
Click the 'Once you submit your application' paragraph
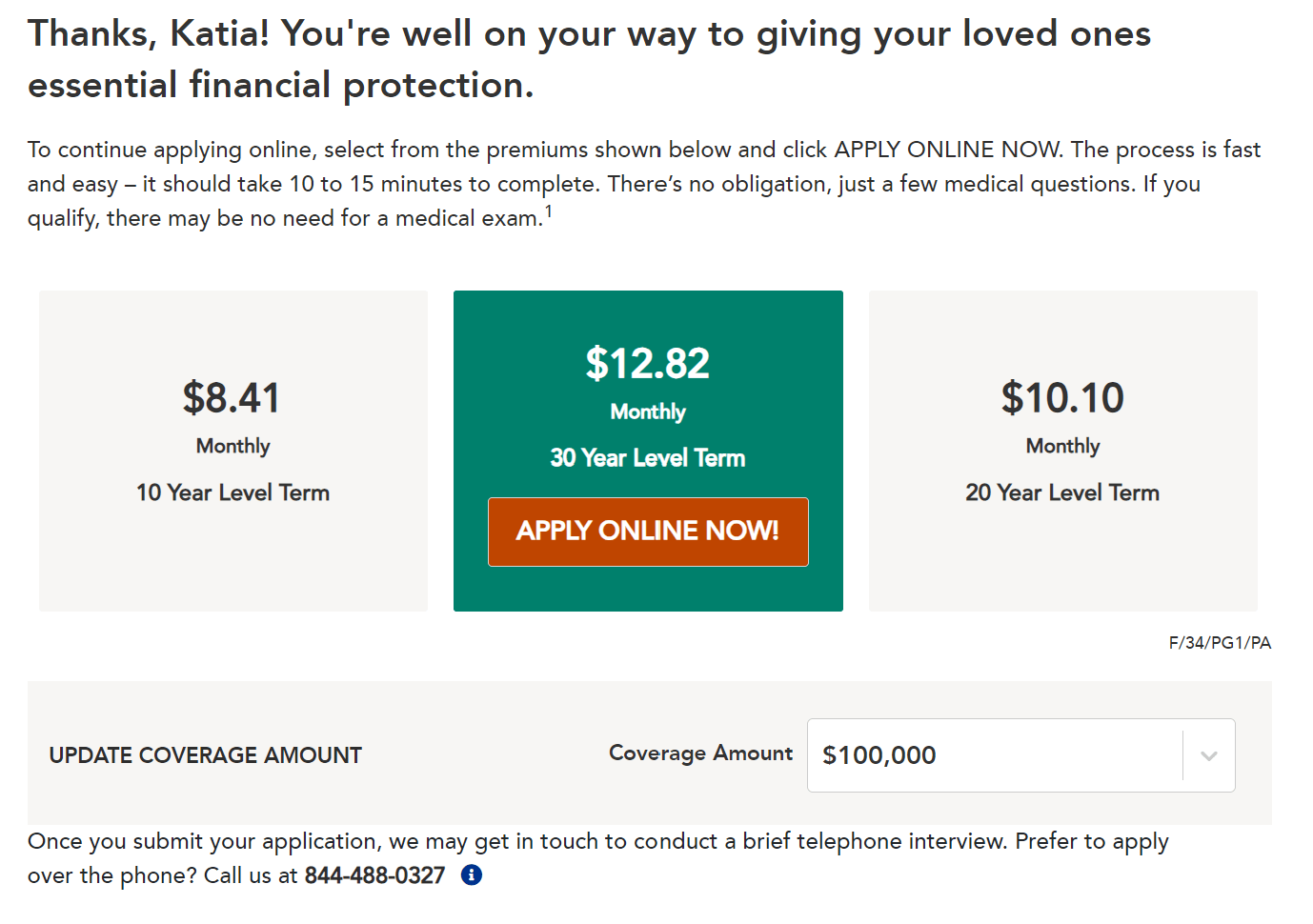[597, 842]
